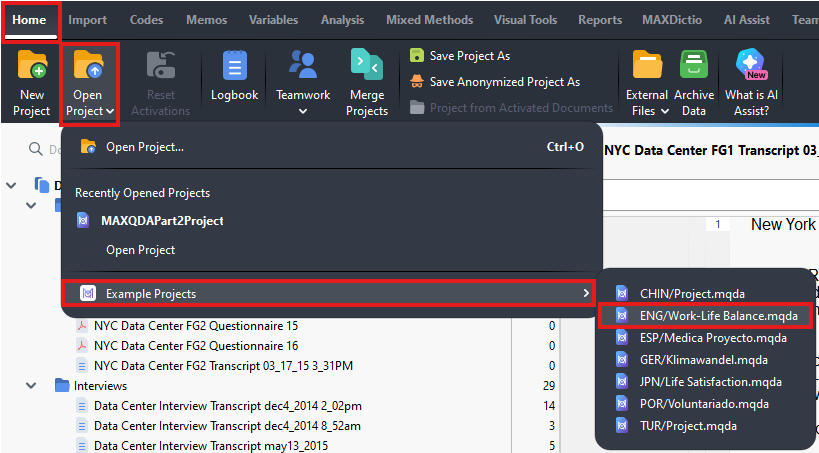Click the NYC Data Center FG1 Transcript title

click(x=711, y=150)
